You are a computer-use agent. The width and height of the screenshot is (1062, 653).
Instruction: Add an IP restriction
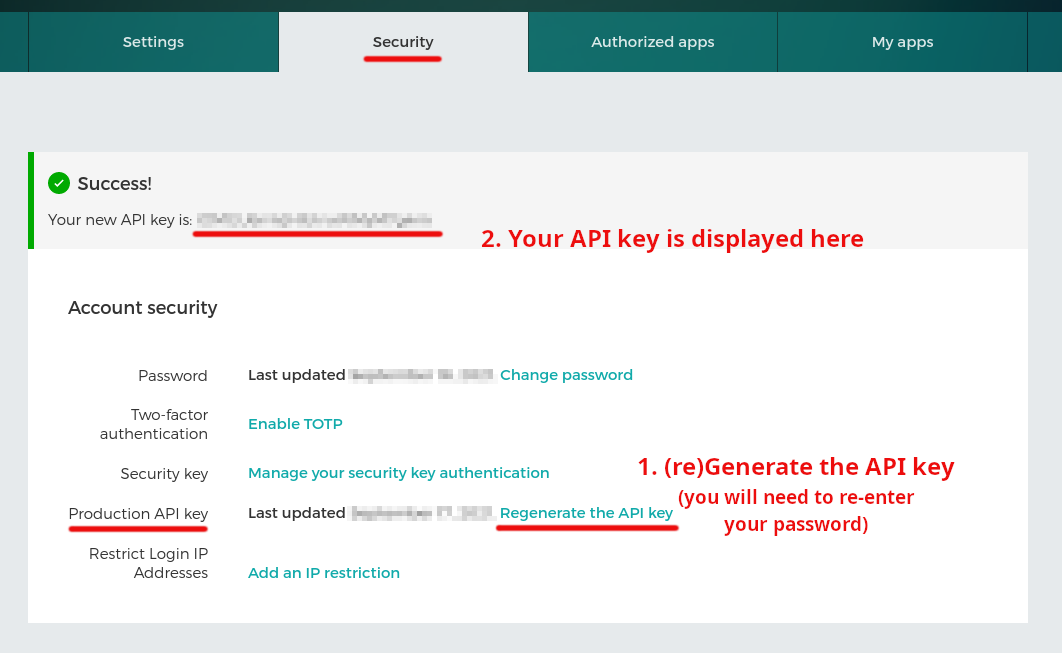click(x=323, y=573)
